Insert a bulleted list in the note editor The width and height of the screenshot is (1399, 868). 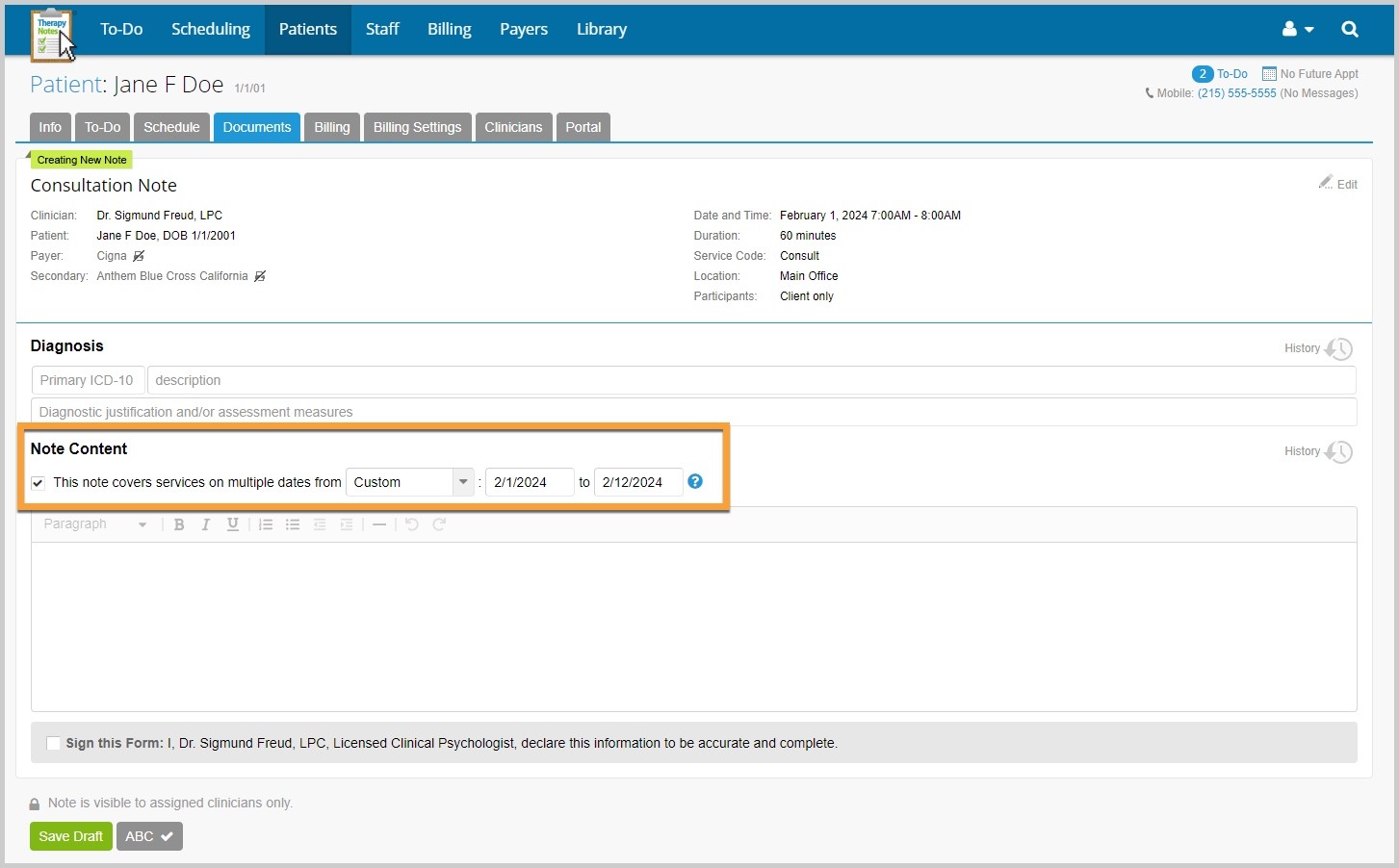293,524
